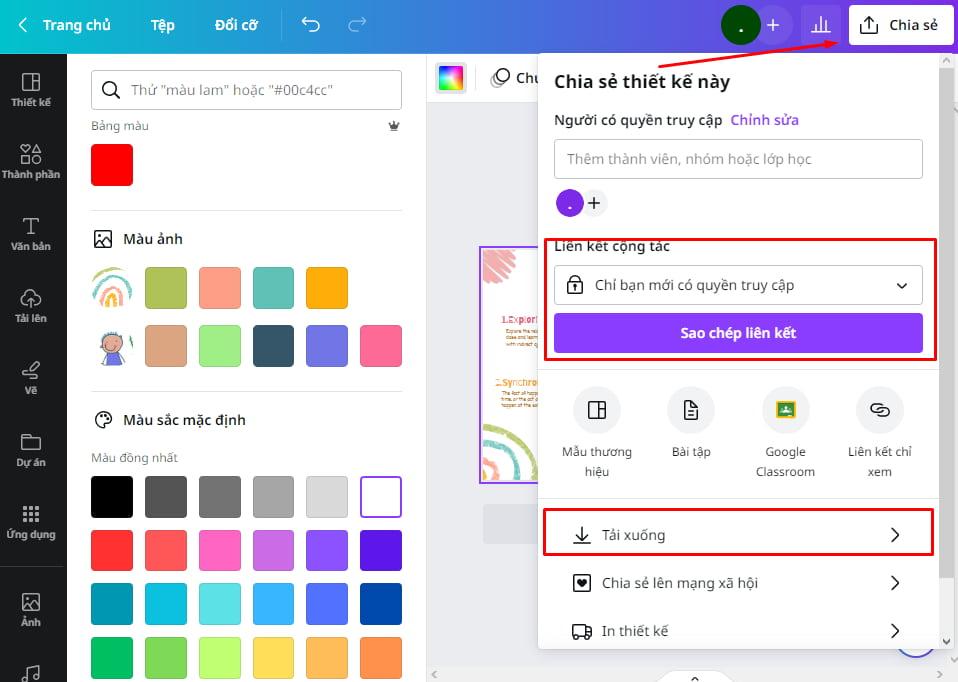Open the Mẫu thương hiệu share option
Viewport: 958px width, 682px height.
[597, 410]
